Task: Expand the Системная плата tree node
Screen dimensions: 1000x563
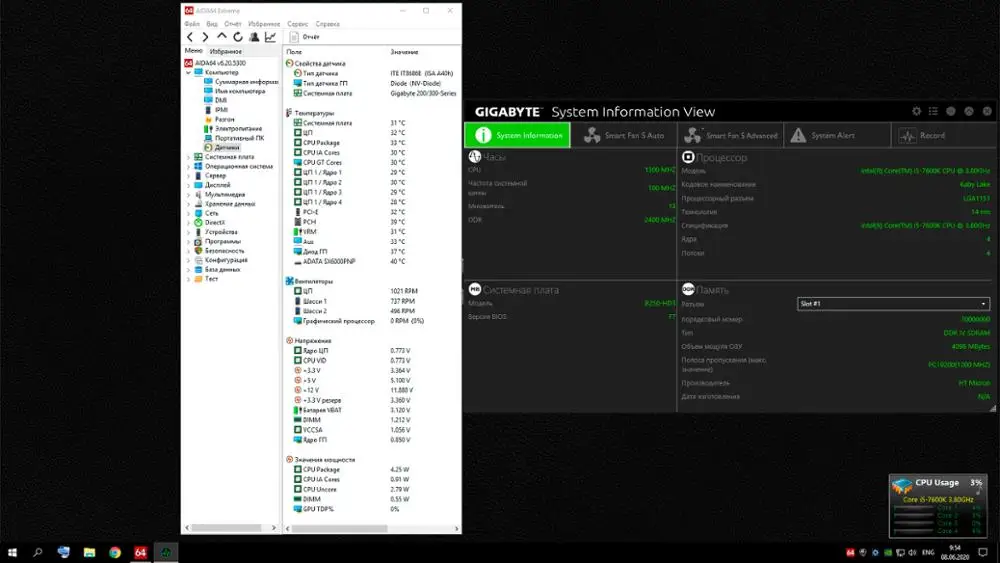Action: coord(189,157)
